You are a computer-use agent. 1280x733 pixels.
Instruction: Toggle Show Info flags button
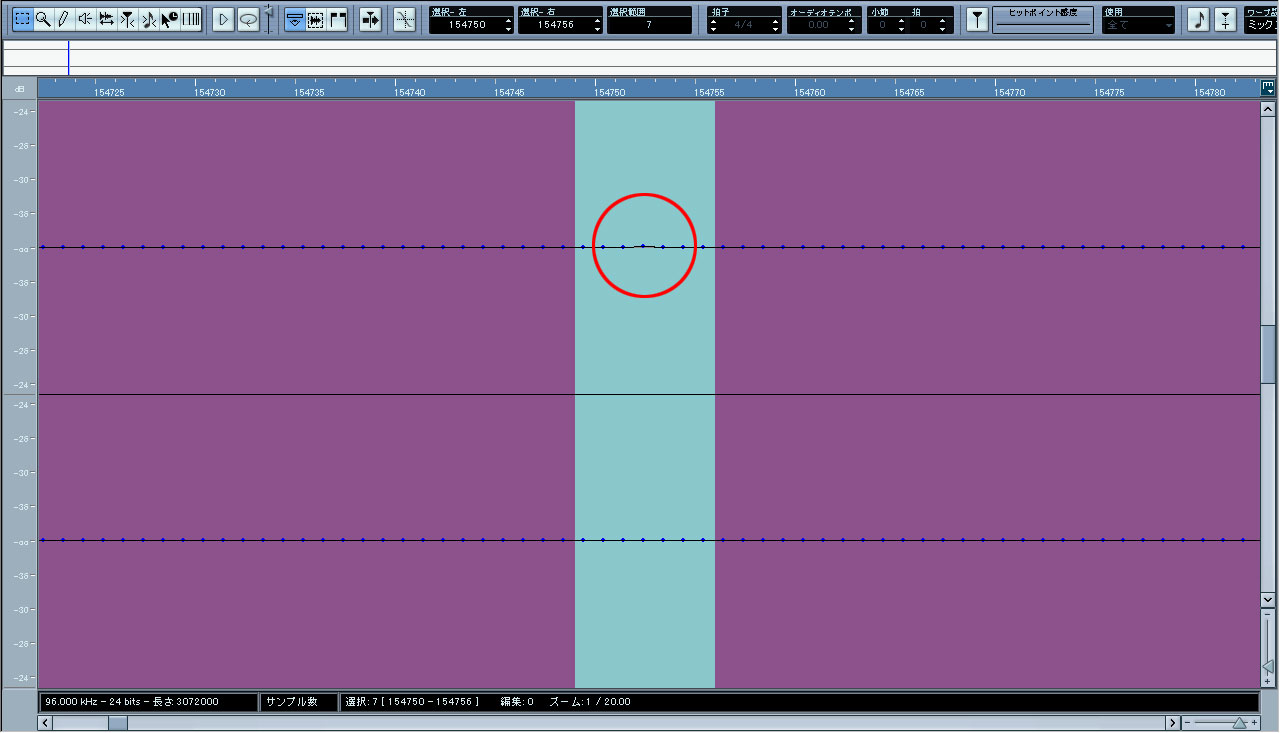tap(338, 19)
